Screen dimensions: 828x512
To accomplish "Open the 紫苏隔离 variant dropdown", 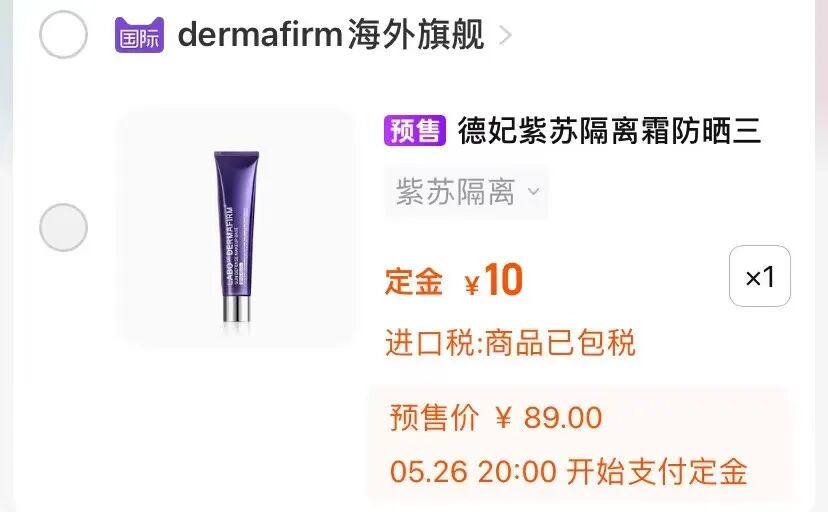I will pyautogui.click(x=466, y=192).
